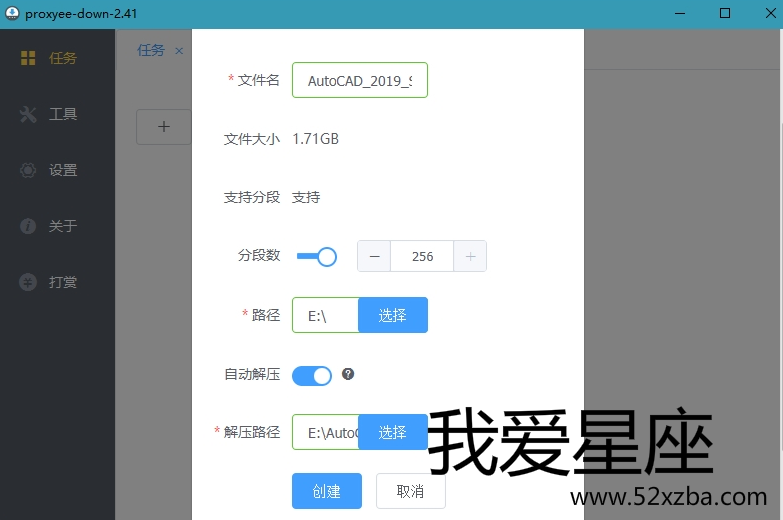Click the plus button to add task
This screenshot has width=783, height=520.
[164, 127]
